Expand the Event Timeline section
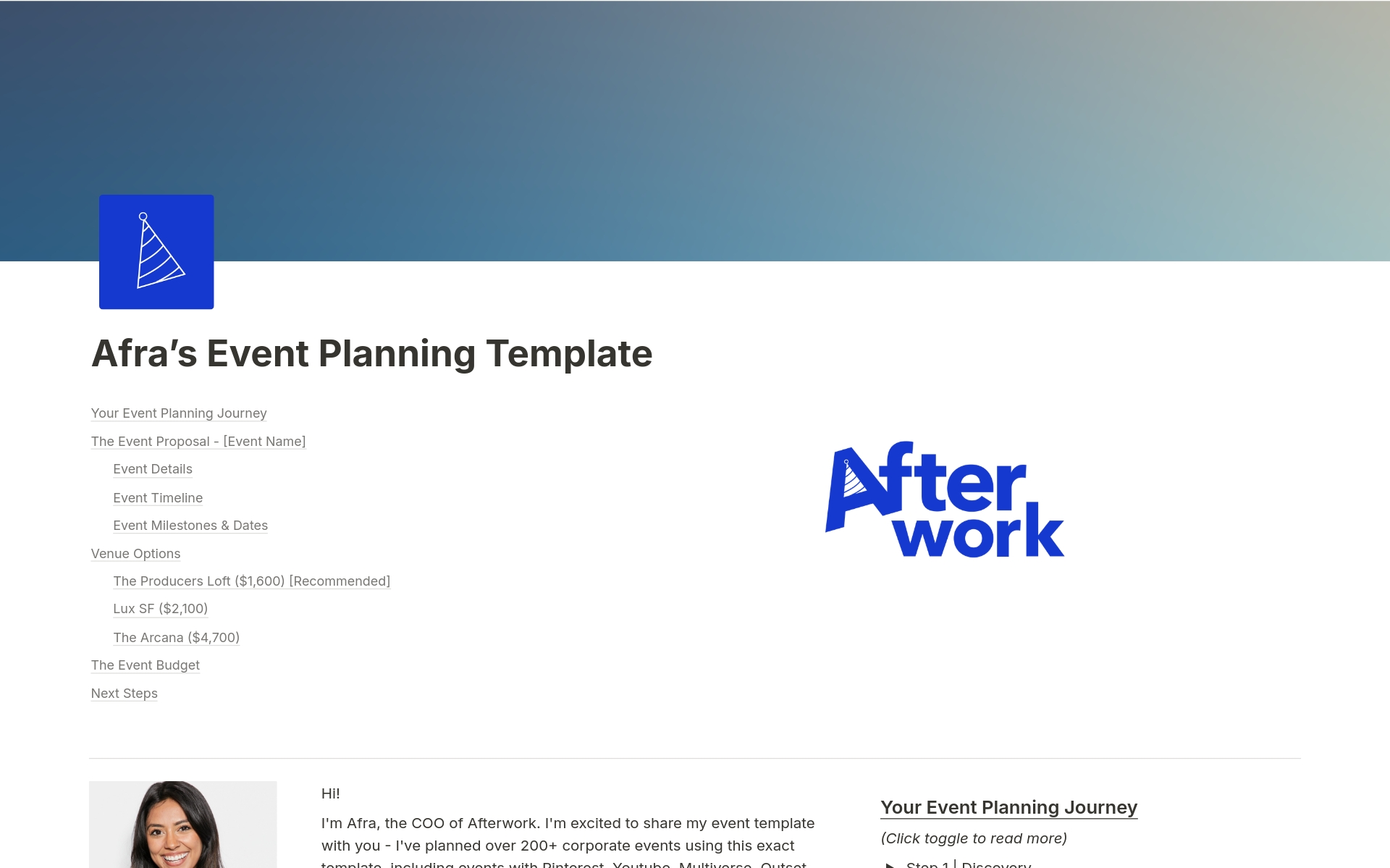Screen dimensions: 1390x868 click(x=157, y=497)
